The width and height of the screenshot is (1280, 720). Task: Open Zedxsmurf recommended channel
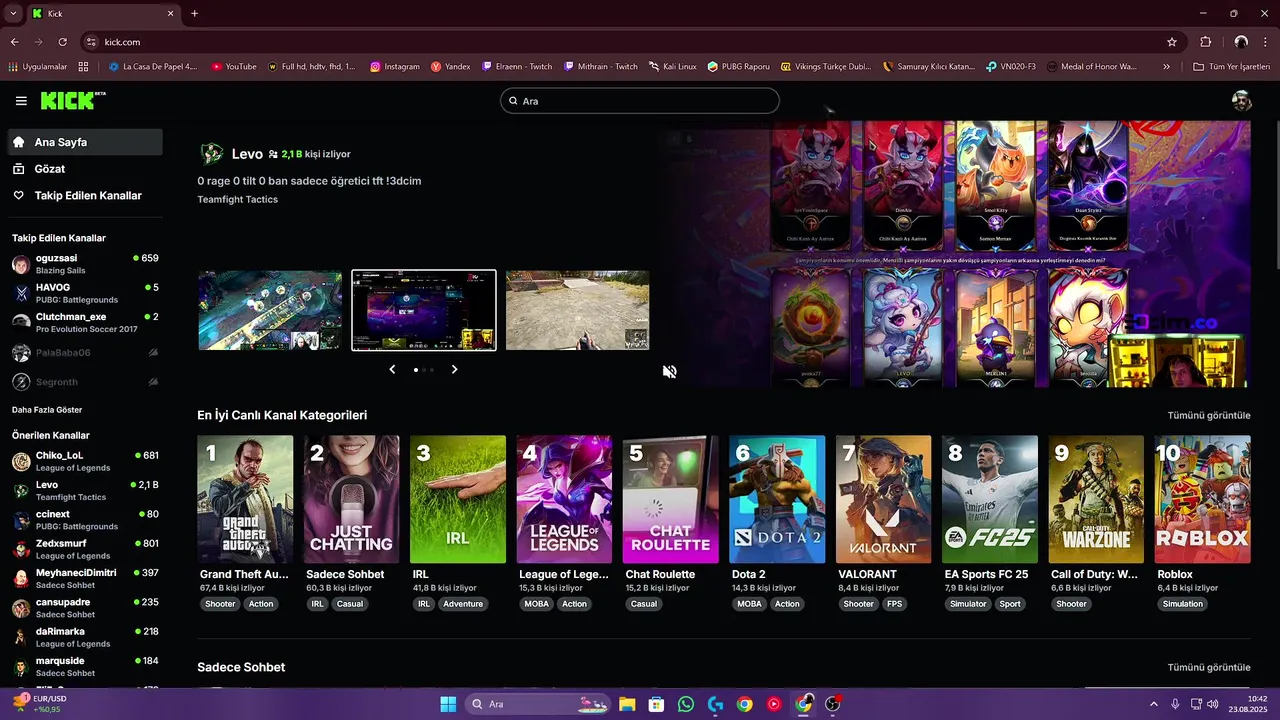point(85,549)
